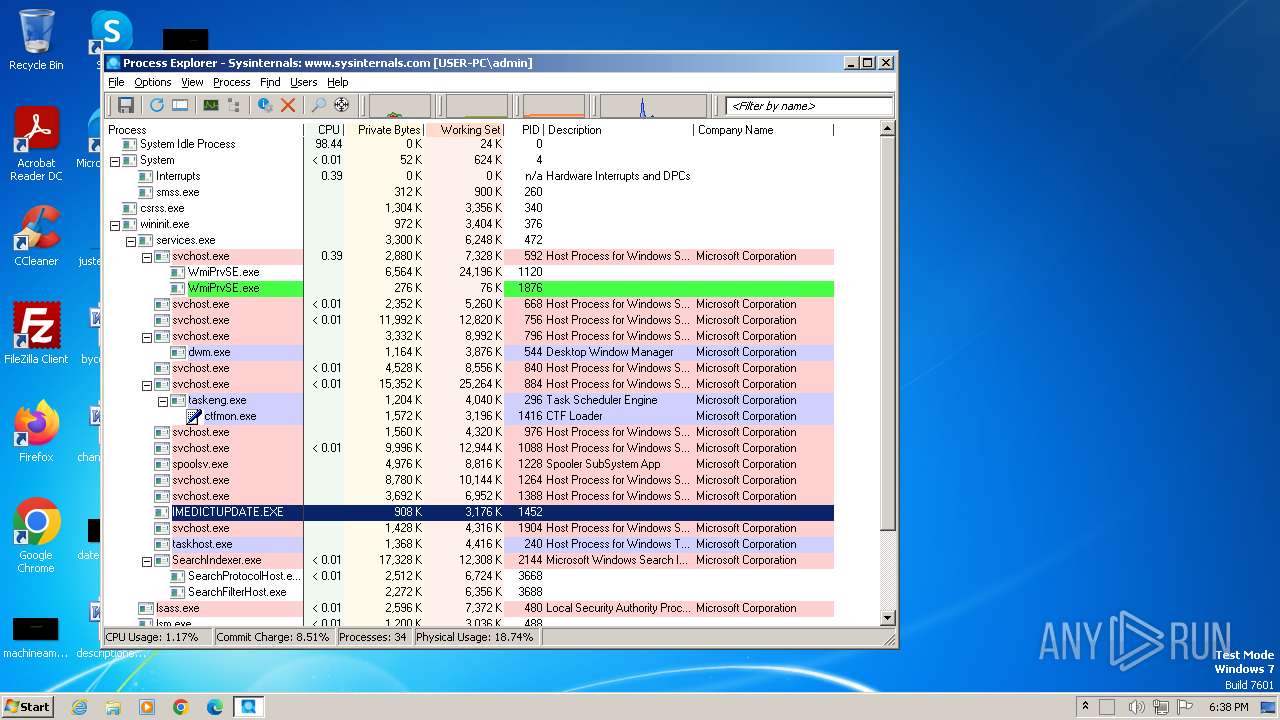Open System Information graph icon in toolbar
Viewport: 1280px width, 720px height.
tap(211, 105)
